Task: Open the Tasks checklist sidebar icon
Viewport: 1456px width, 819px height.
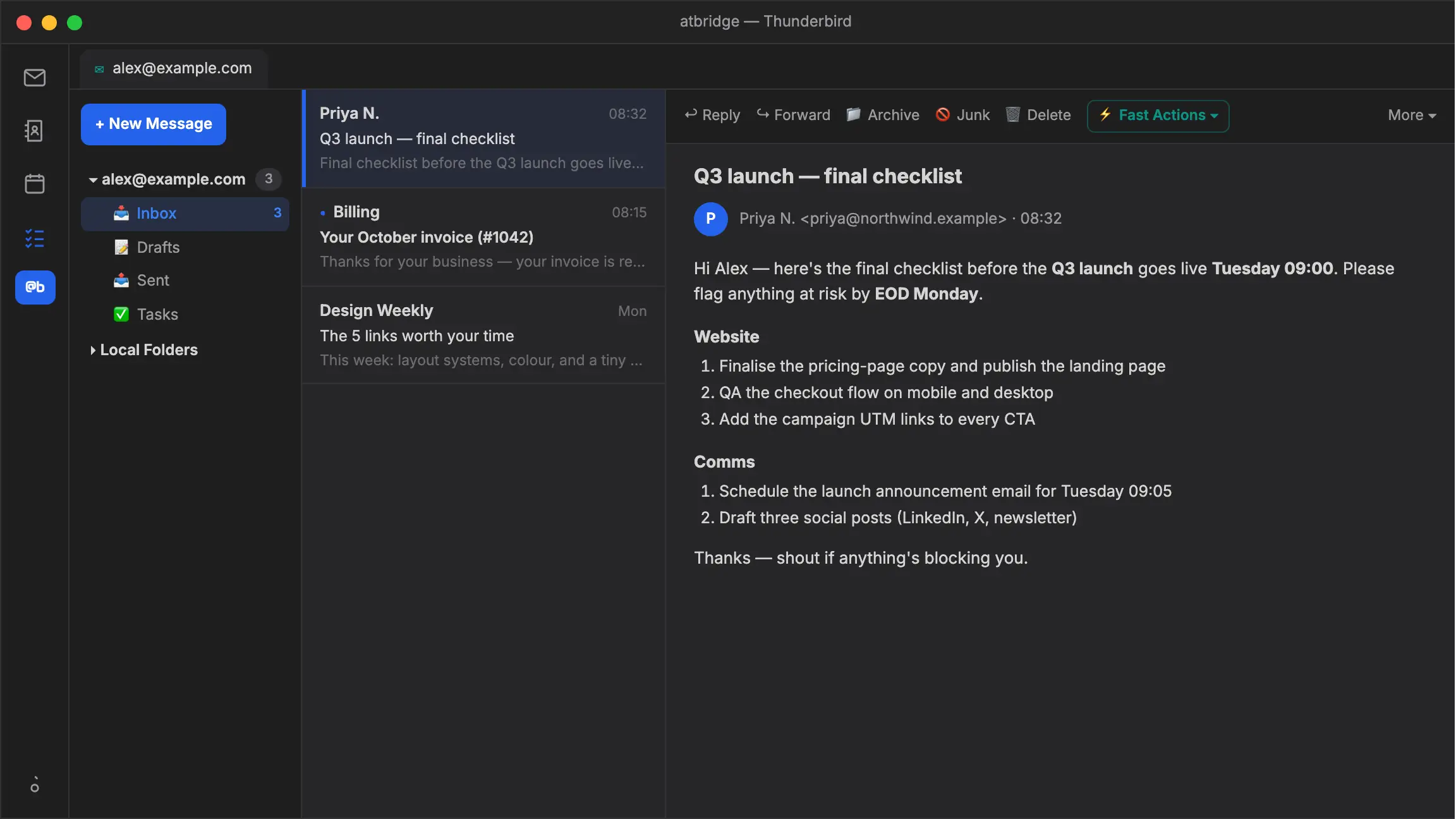Action: coord(35,238)
